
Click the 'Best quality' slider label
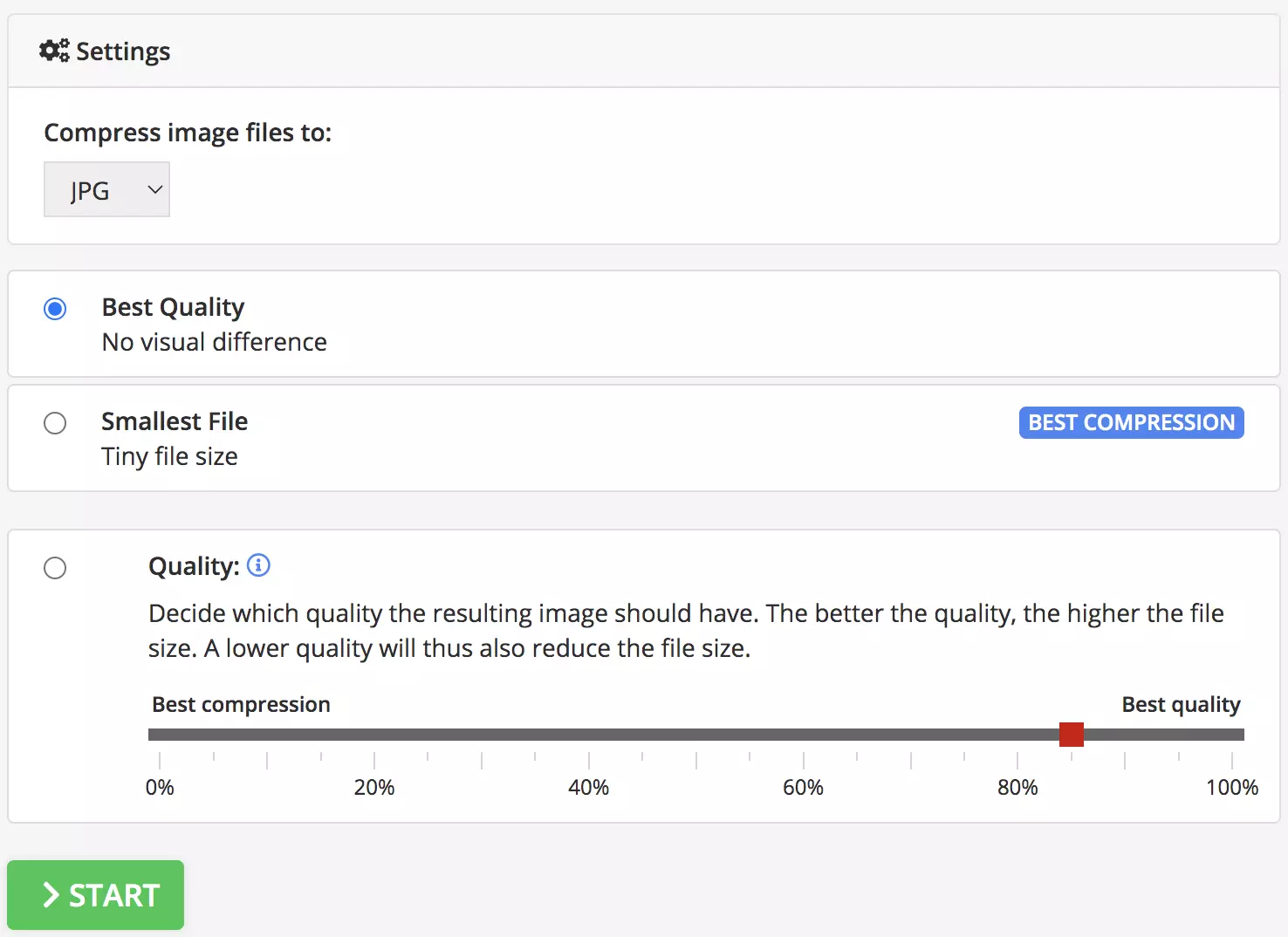click(x=1181, y=704)
